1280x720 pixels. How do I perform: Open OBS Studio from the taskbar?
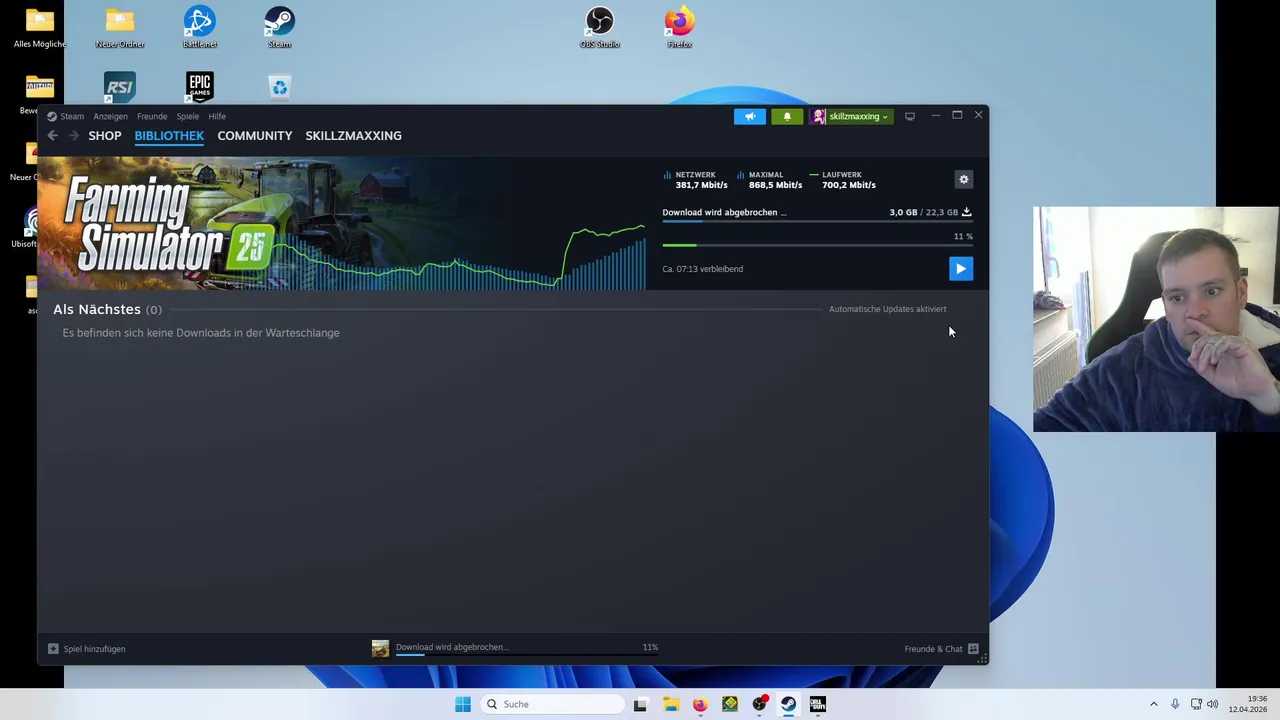click(760, 704)
